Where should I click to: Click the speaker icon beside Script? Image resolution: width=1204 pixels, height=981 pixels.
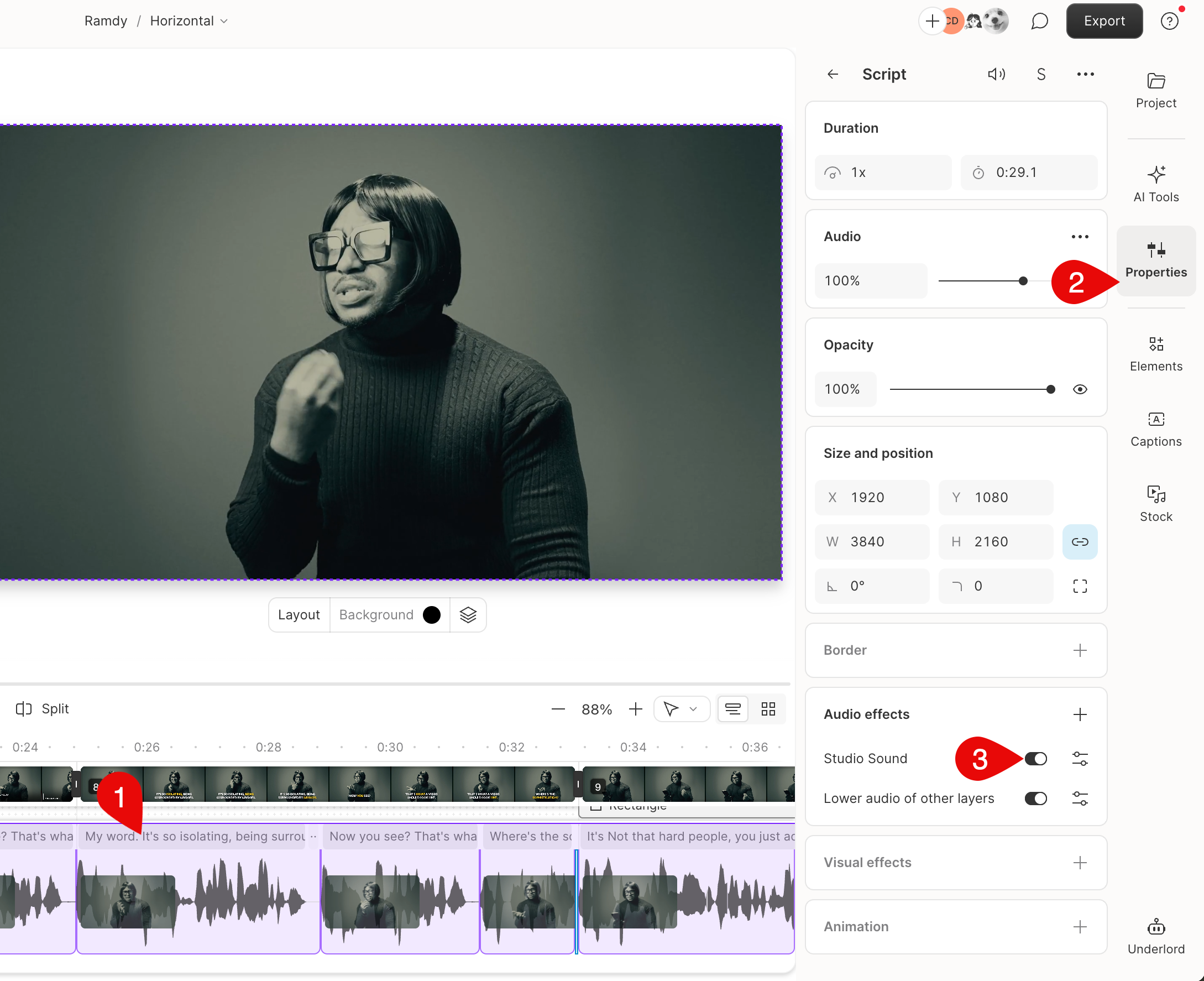pos(997,74)
